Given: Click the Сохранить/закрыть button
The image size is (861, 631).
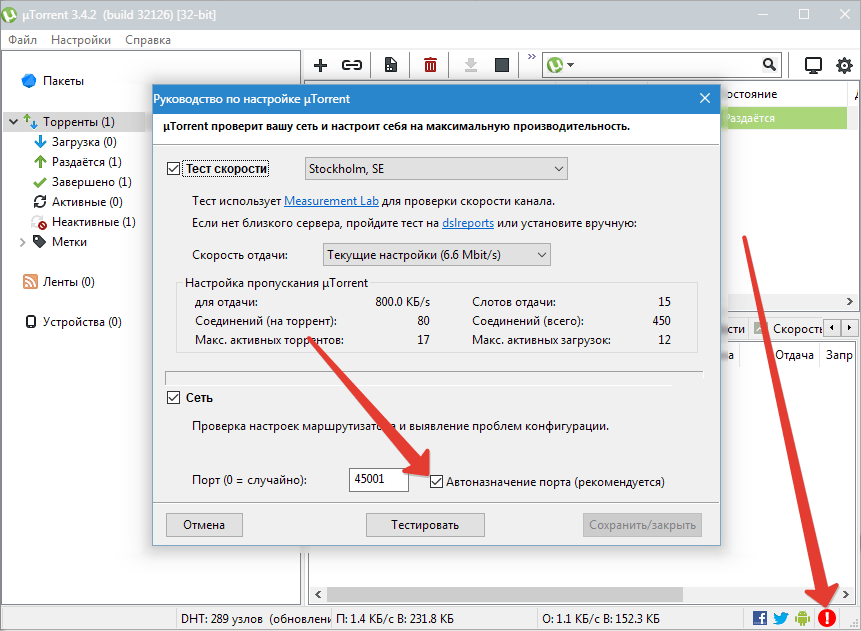Looking at the screenshot, I should pos(642,525).
